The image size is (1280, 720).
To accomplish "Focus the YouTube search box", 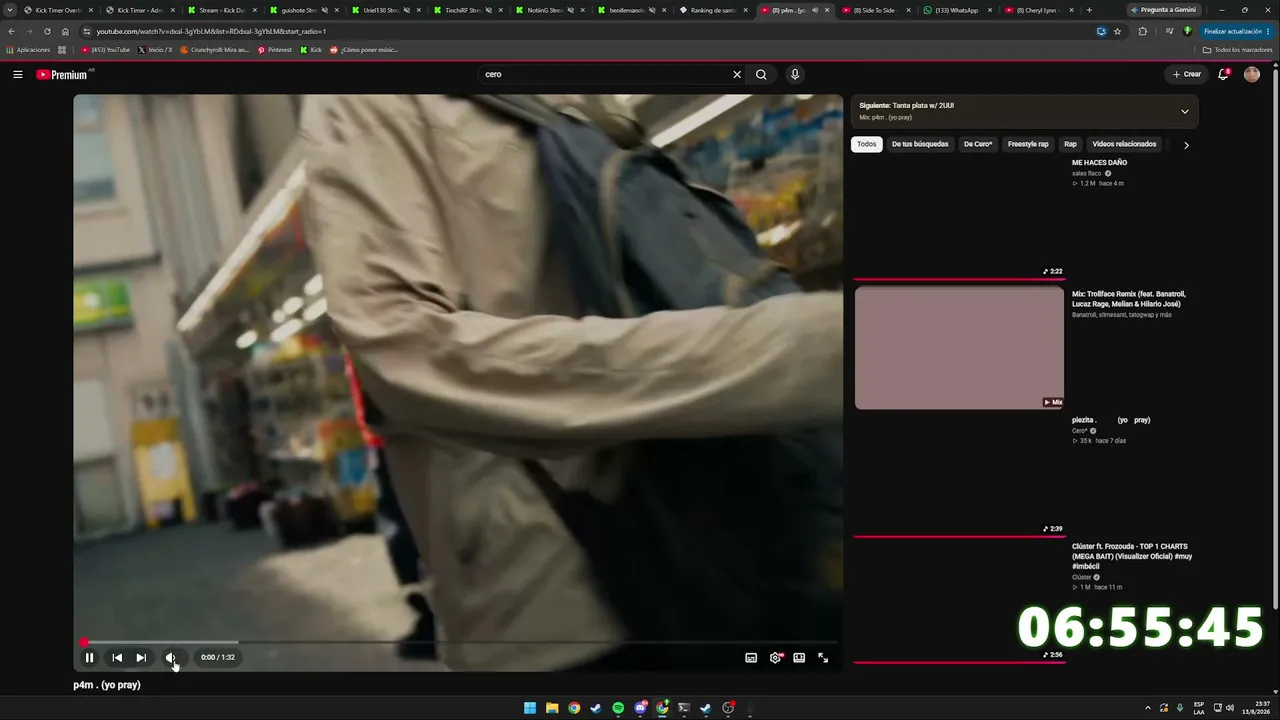I will (x=605, y=74).
